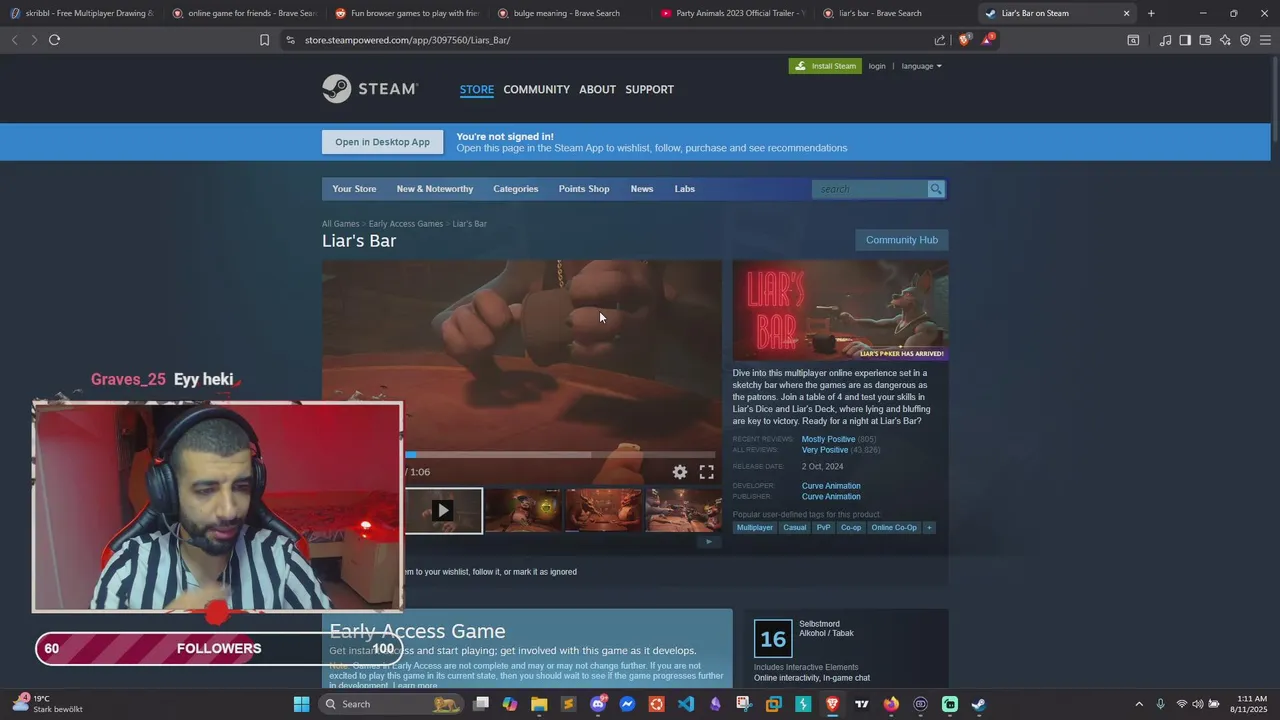
Task: Bookmark this page with the bookmark icon
Action: point(264,40)
